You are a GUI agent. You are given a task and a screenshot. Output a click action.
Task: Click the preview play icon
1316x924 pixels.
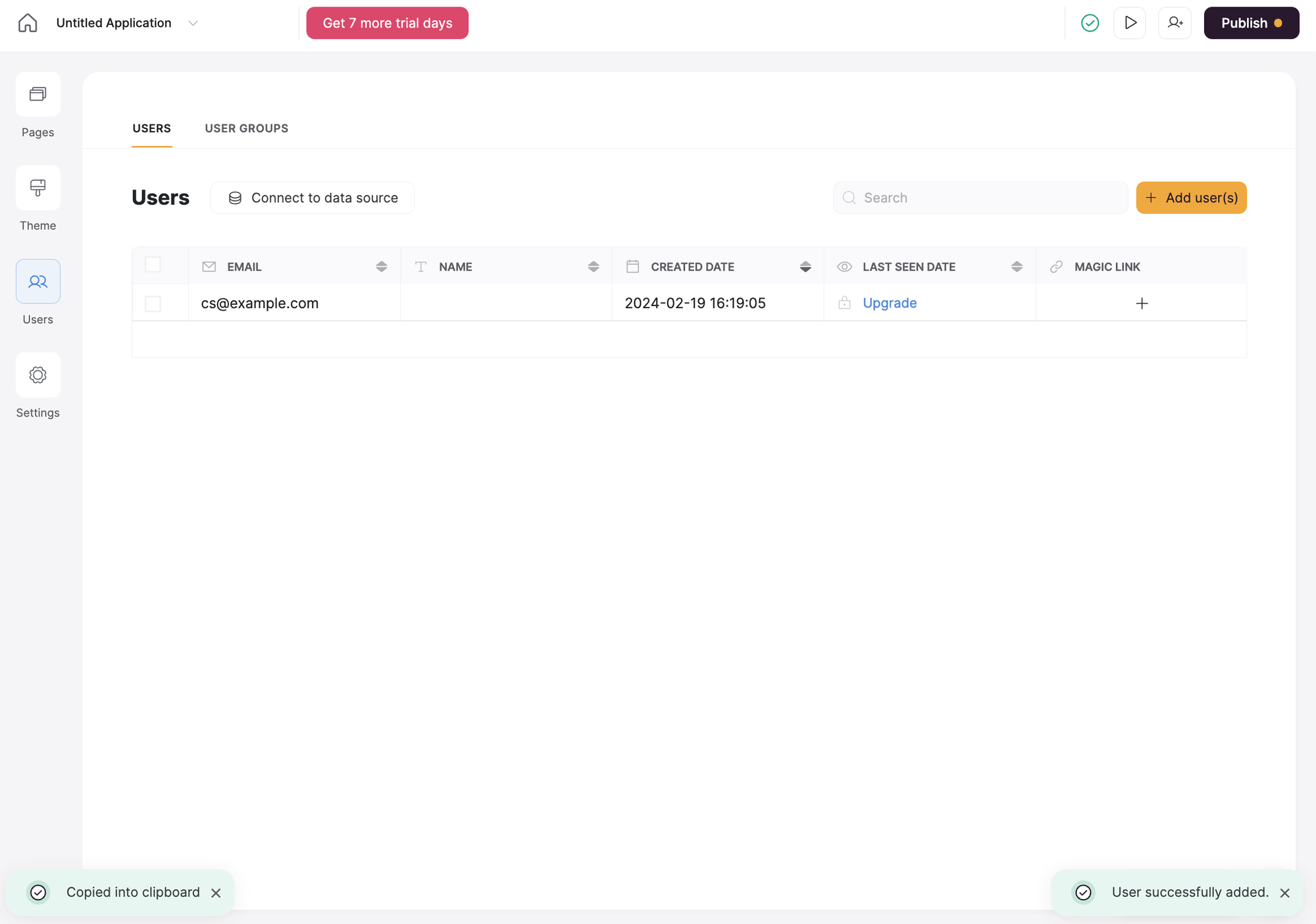(1130, 23)
